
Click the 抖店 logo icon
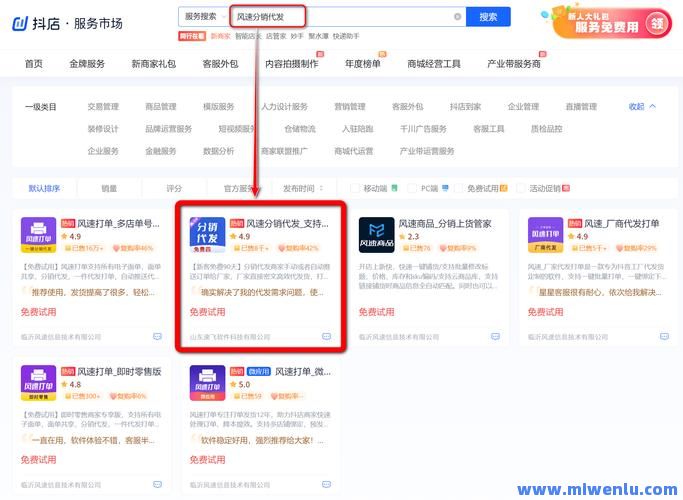coord(20,23)
